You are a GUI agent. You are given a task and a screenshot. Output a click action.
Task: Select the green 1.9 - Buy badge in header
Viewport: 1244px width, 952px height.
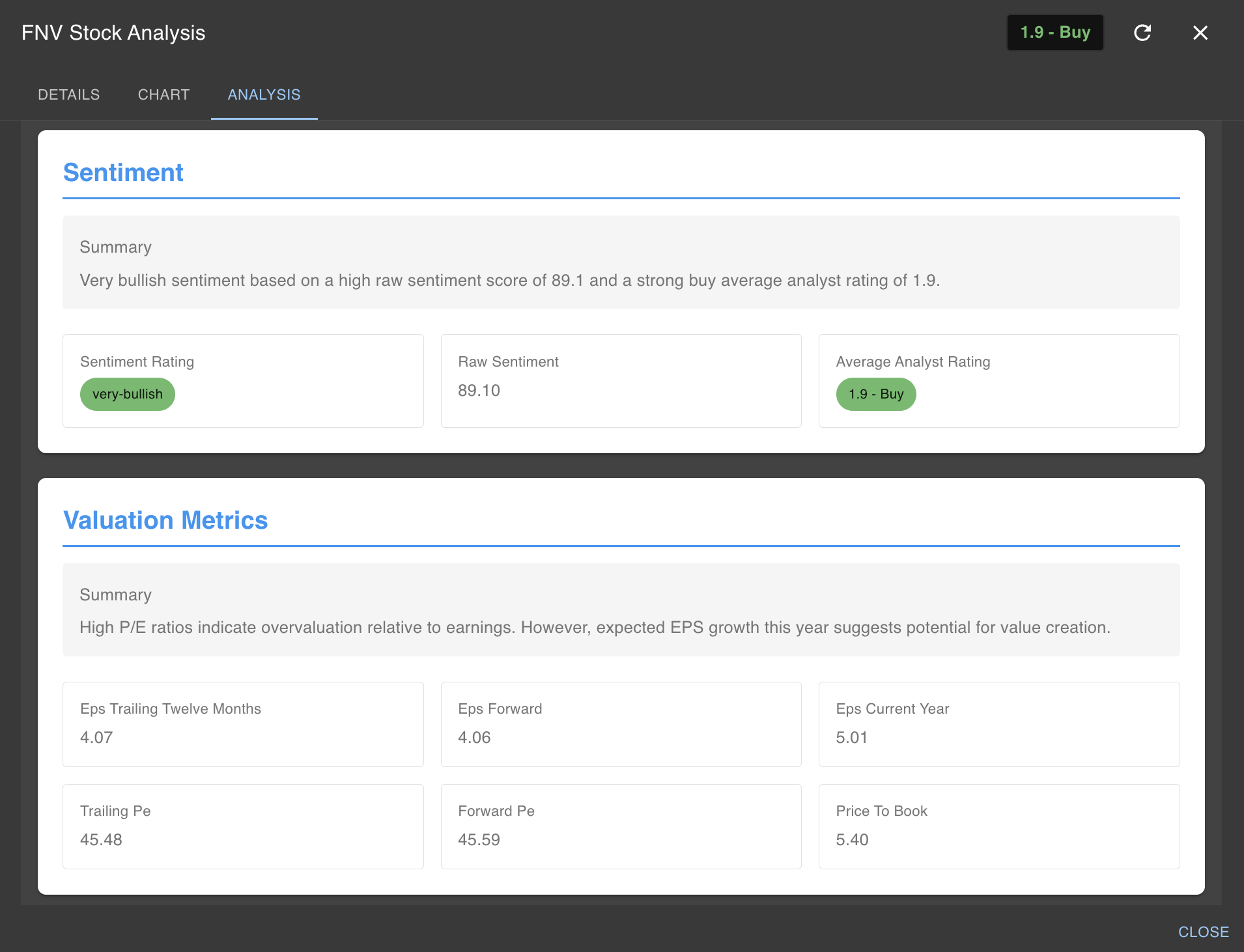coord(1054,32)
